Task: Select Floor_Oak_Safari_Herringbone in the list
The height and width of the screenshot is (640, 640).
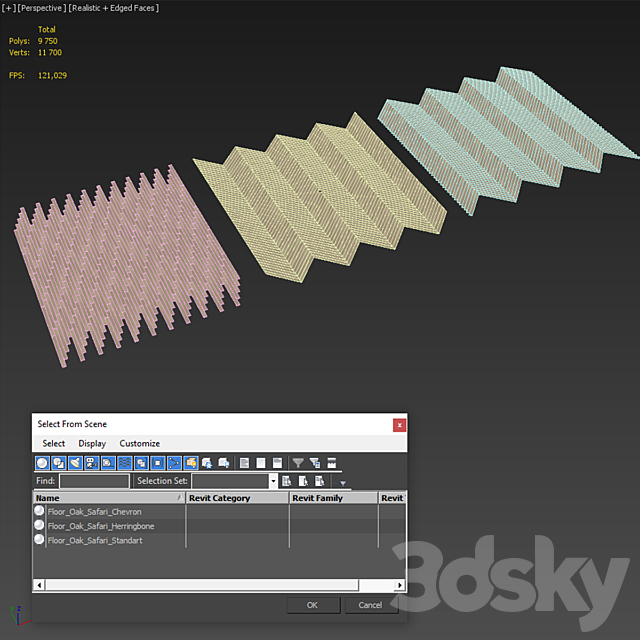Action: tap(101, 526)
